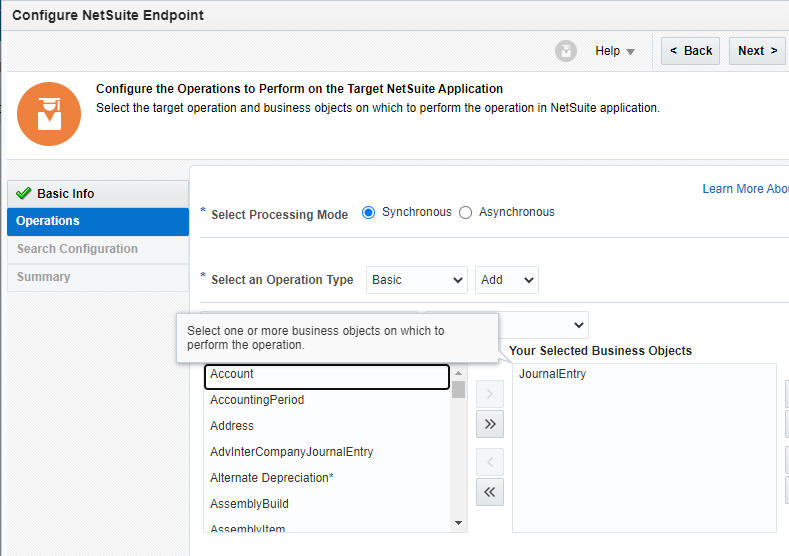The width and height of the screenshot is (789, 556).
Task: Open the Add operation dropdown
Action: 507,280
